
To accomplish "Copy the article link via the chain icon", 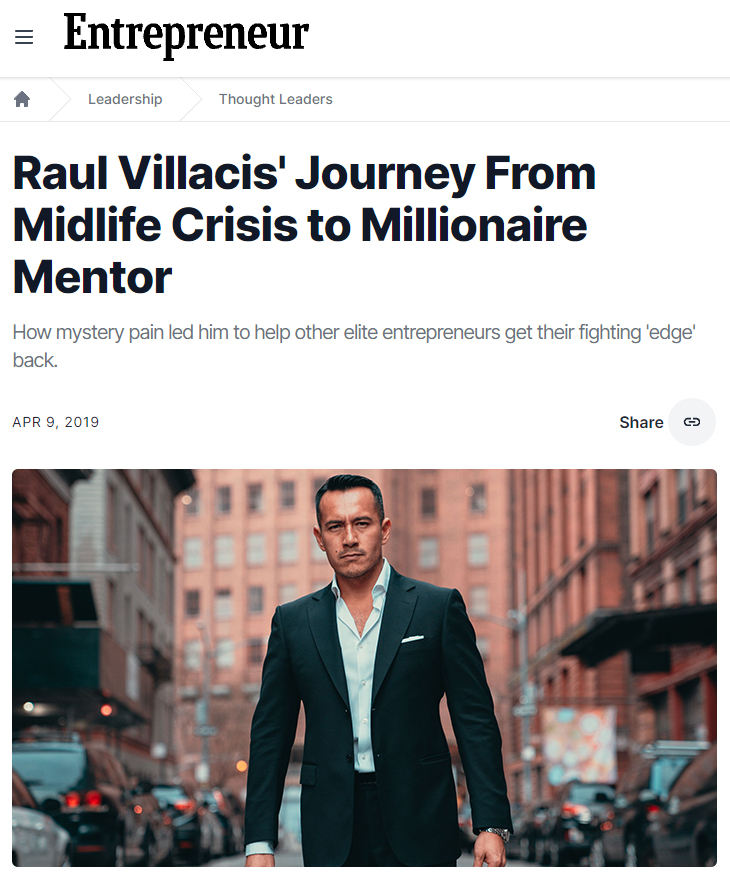I will point(692,422).
